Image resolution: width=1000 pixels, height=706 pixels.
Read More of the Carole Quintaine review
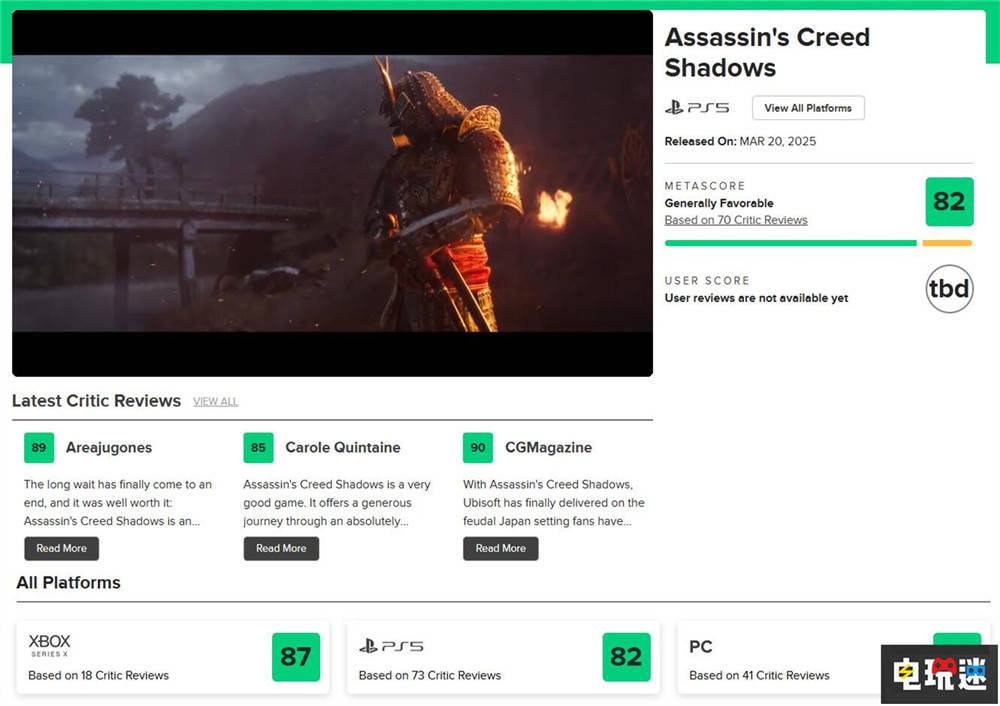(x=281, y=548)
